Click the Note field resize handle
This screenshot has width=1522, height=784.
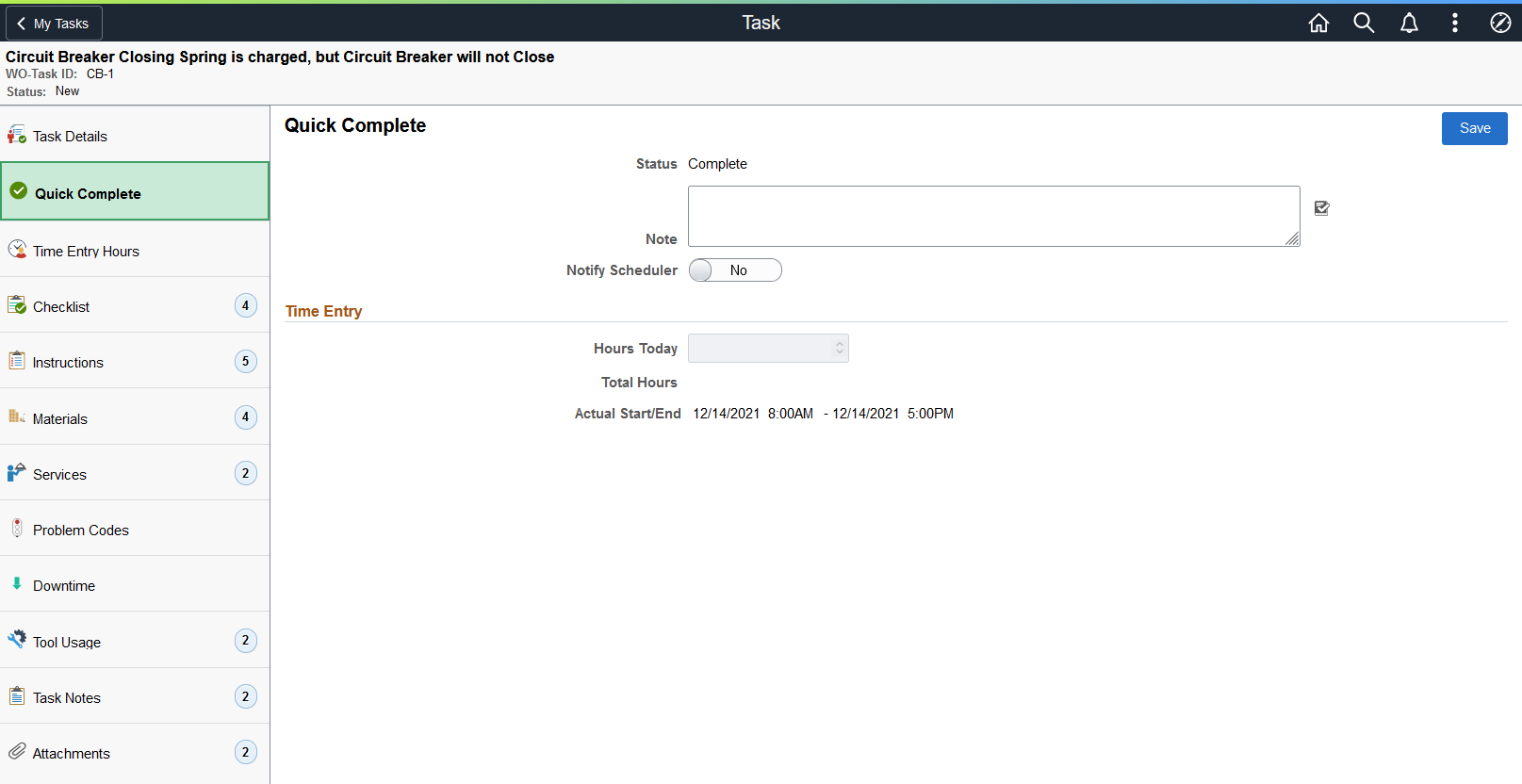click(x=1292, y=239)
